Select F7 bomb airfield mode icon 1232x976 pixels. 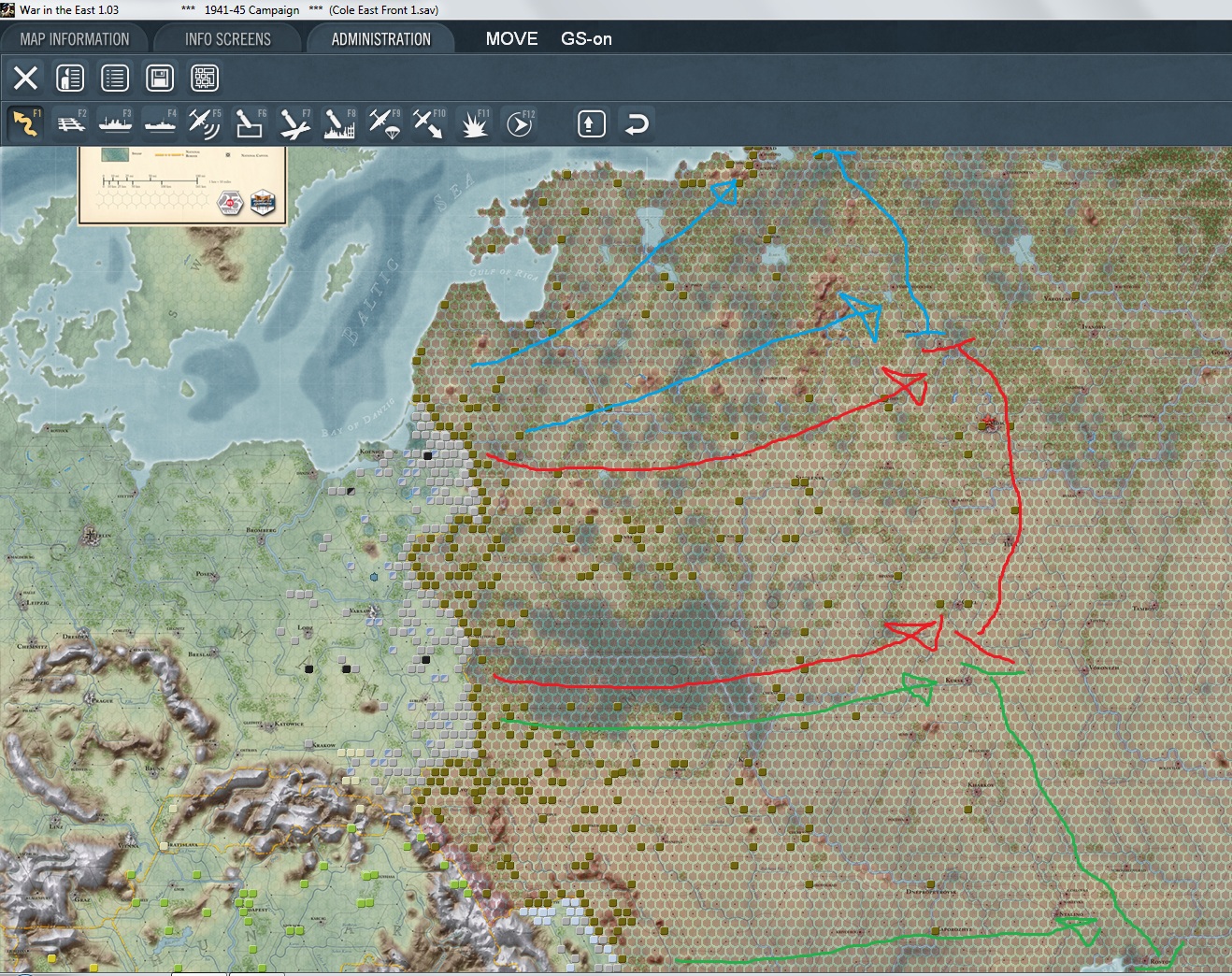295,123
